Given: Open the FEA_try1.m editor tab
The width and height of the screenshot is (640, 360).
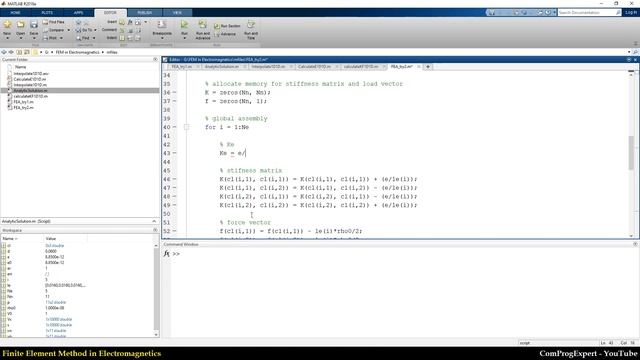Looking at the screenshot, I should 181,67.
